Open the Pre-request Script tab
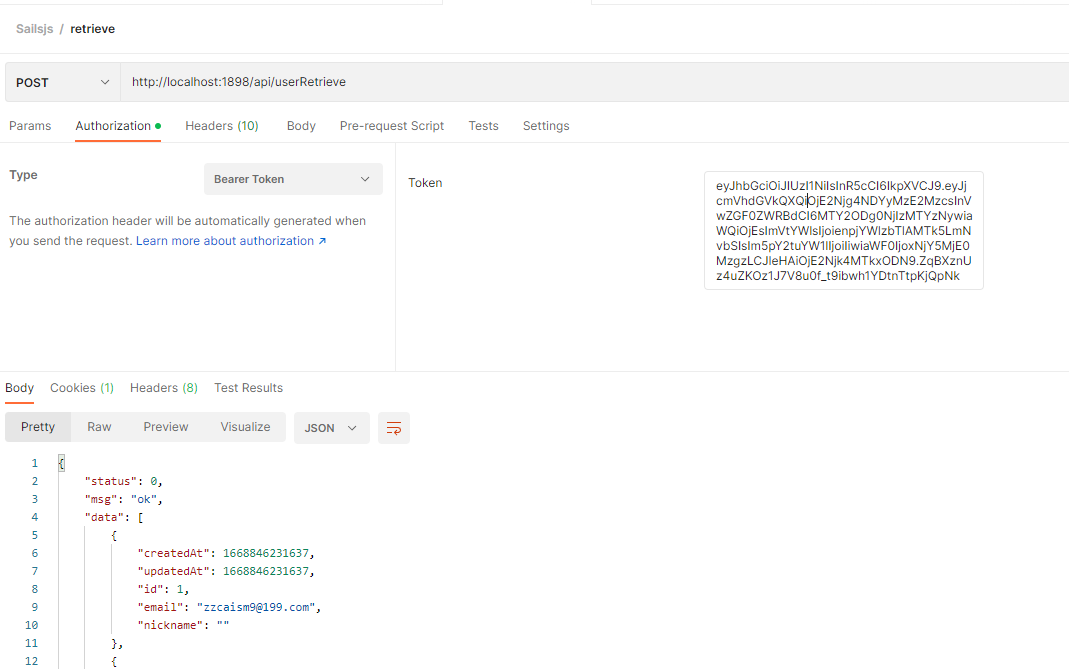Image resolution: width=1069 pixels, height=669 pixels. (x=392, y=126)
